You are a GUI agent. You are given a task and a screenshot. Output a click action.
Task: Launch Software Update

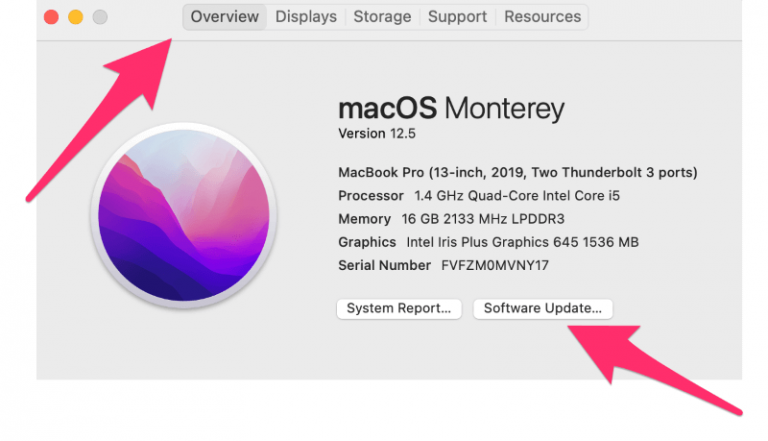coord(542,309)
